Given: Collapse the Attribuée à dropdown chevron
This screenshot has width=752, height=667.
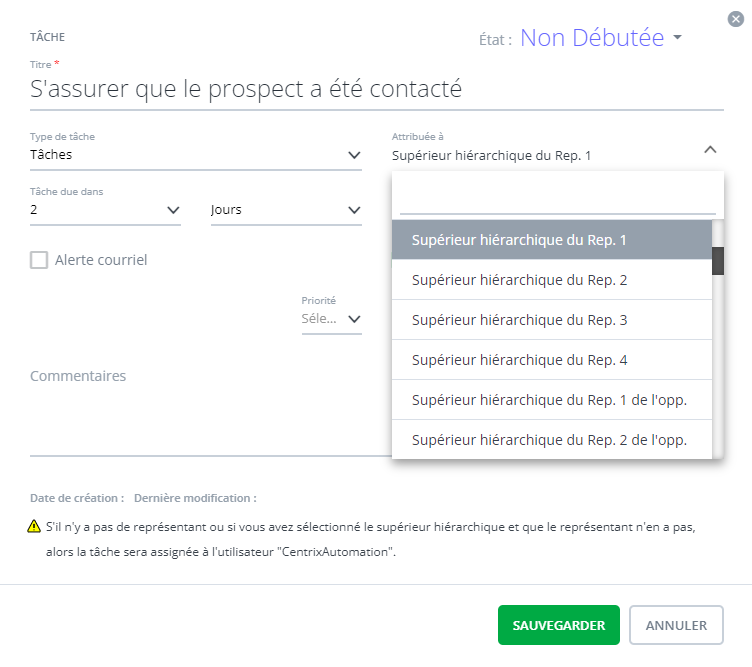Looking at the screenshot, I should pyautogui.click(x=710, y=149).
